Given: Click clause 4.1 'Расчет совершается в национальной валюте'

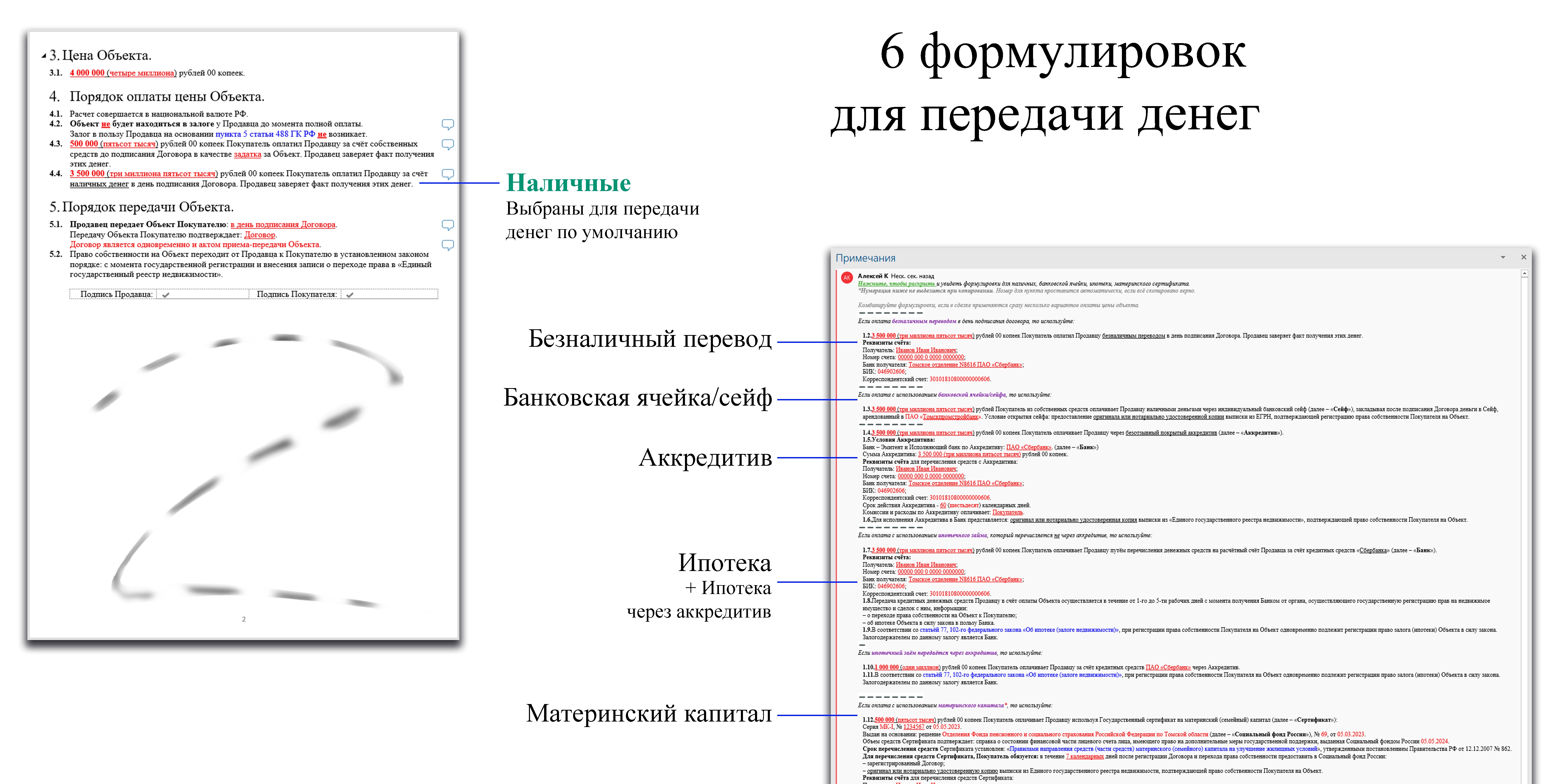Looking at the screenshot, I should point(158,114).
